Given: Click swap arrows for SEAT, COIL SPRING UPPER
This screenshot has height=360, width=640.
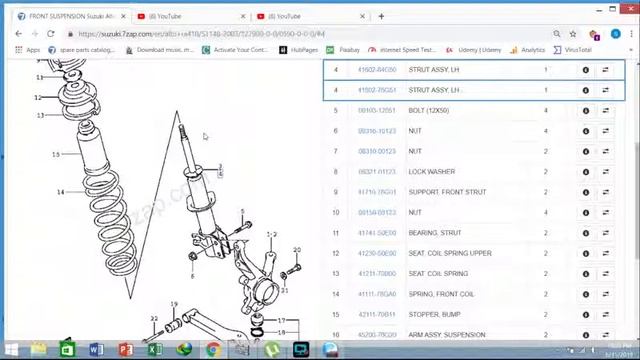Looking at the screenshot, I should 606,253.
